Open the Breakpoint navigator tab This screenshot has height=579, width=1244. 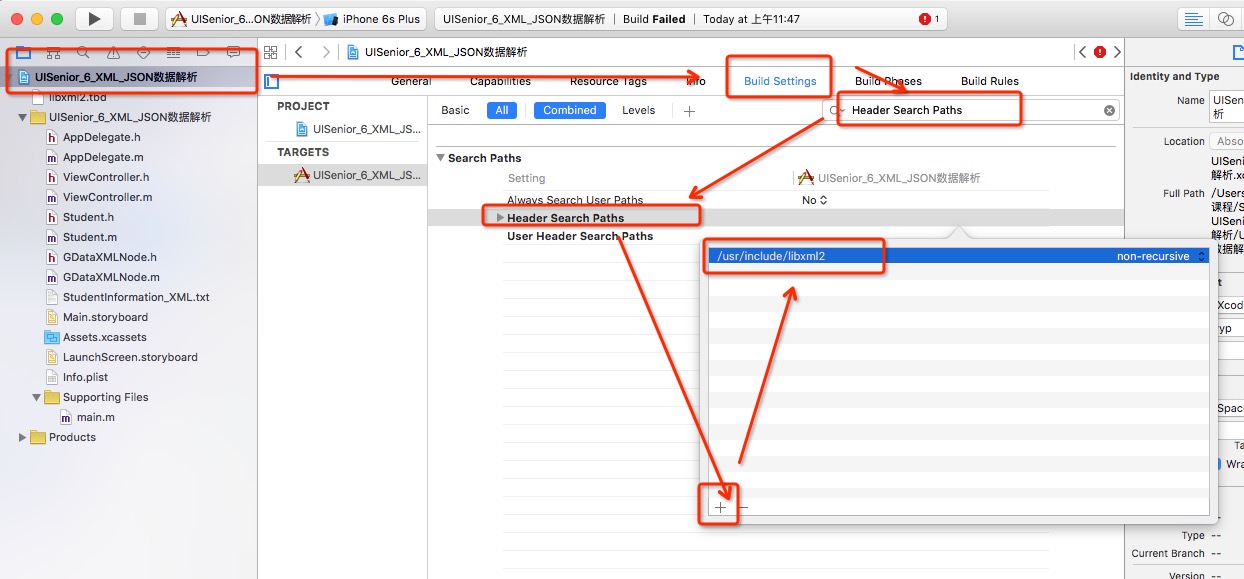(x=203, y=52)
